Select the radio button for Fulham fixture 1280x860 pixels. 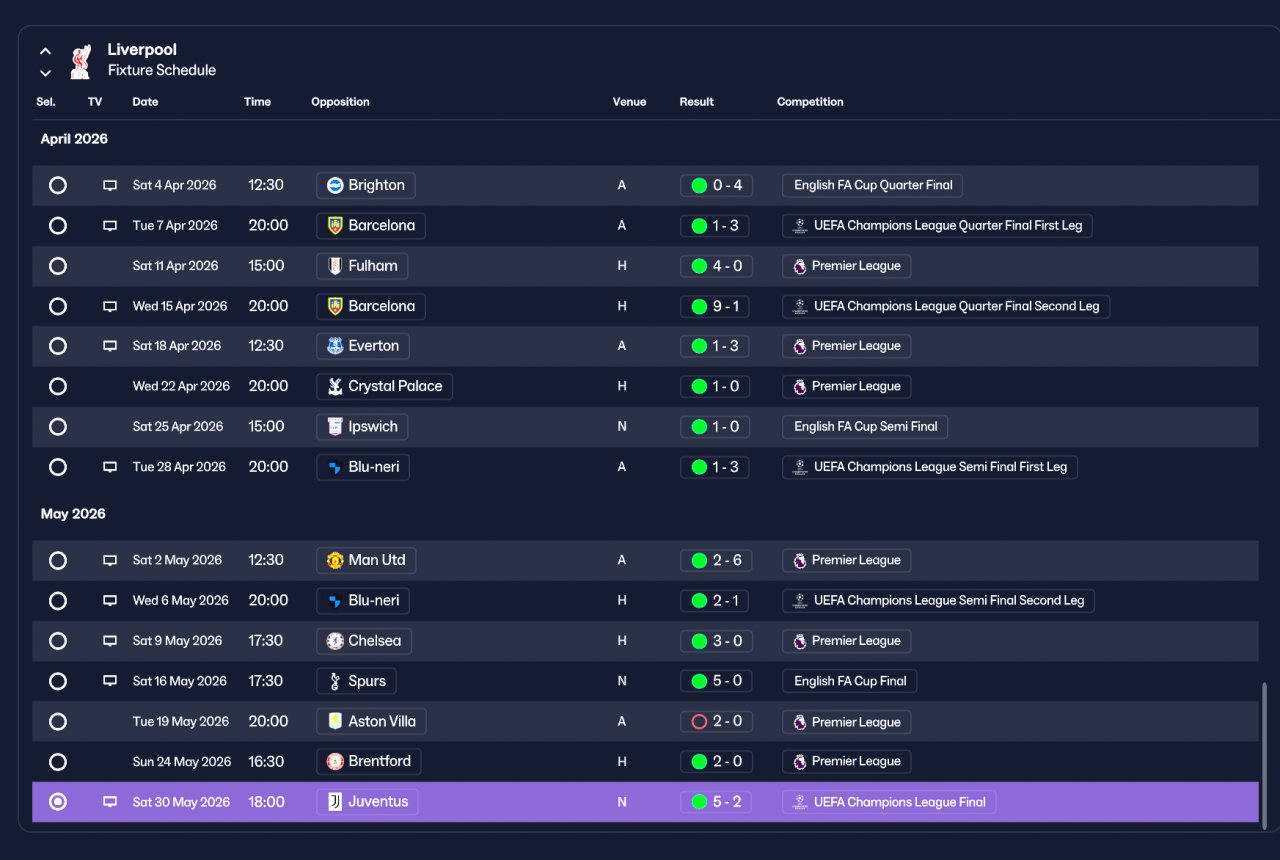(58, 266)
